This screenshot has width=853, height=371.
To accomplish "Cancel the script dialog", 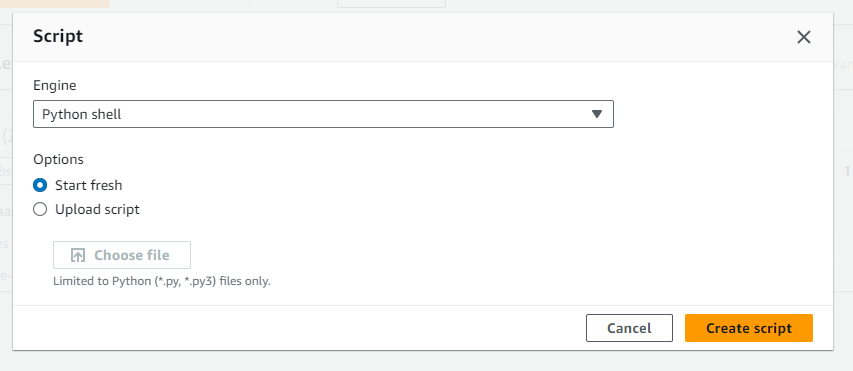I will tap(629, 328).
